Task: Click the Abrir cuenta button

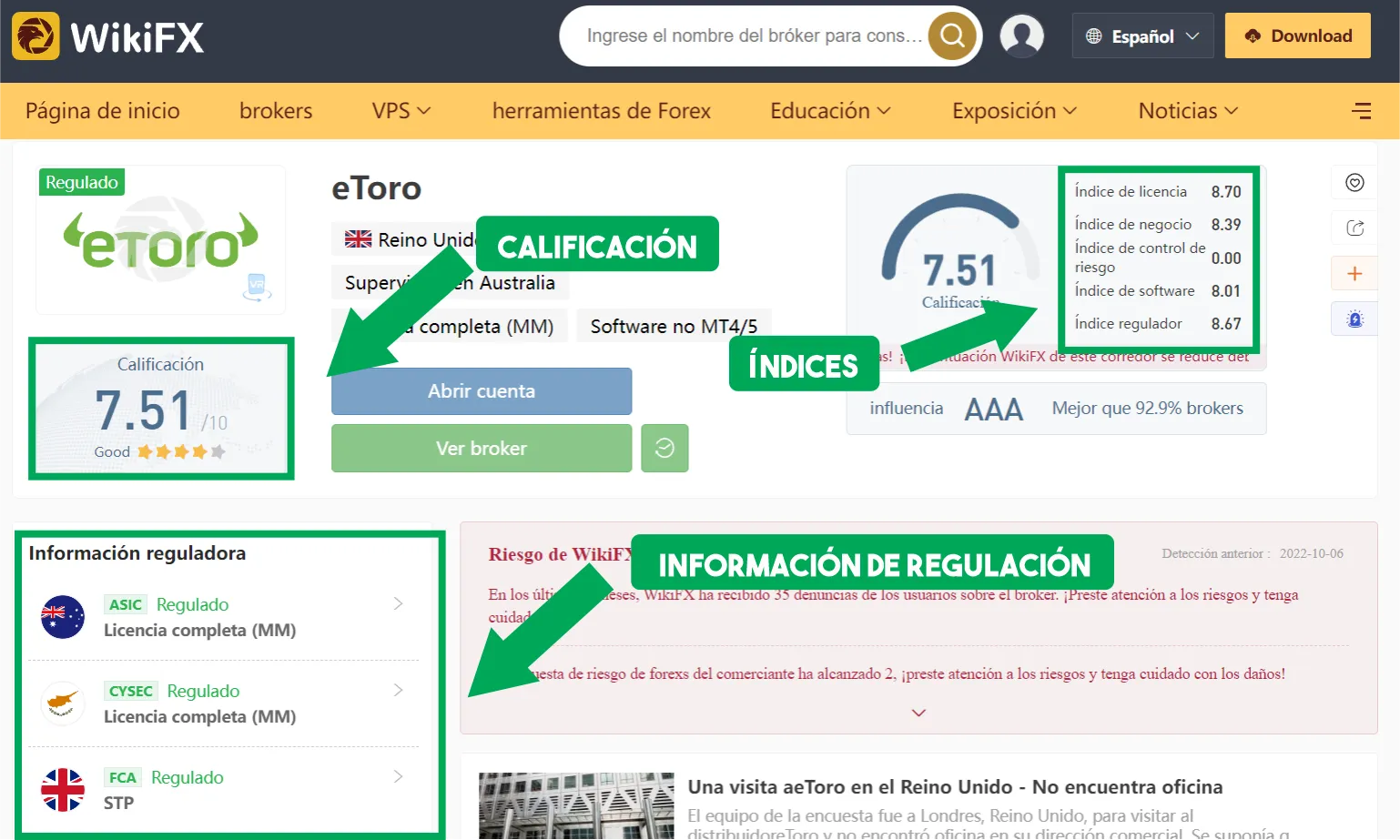Action: click(482, 391)
